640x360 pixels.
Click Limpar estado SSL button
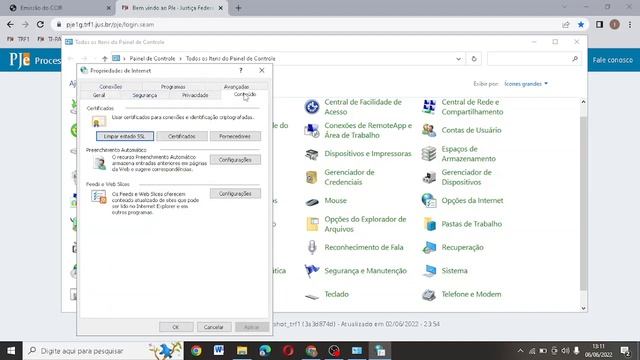click(x=125, y=136)
